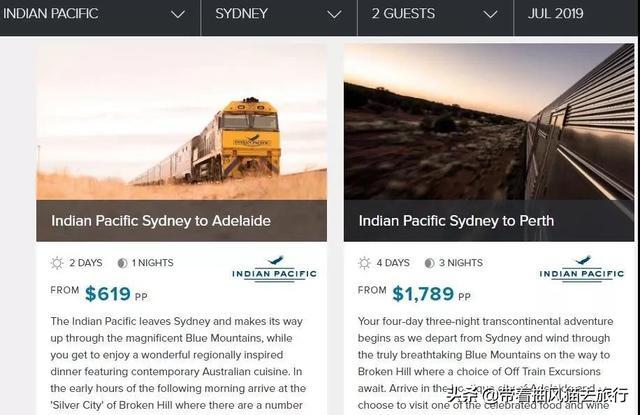Viewport: 640px width, 415px height.
Task: Expand the Sydney departure dropdown
Action: (x=279, y=16)
